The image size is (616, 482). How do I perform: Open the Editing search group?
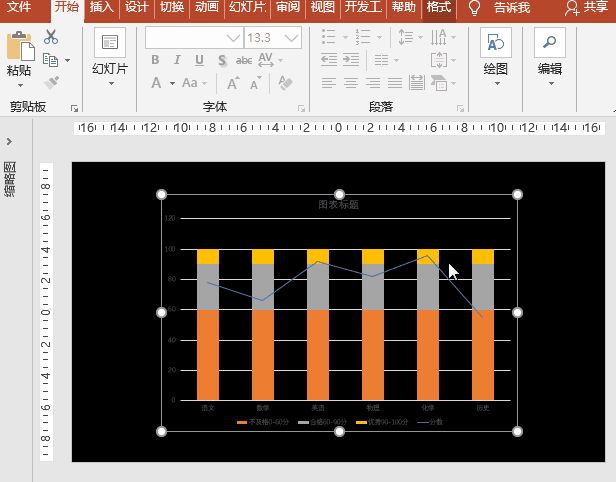(550, 57)
